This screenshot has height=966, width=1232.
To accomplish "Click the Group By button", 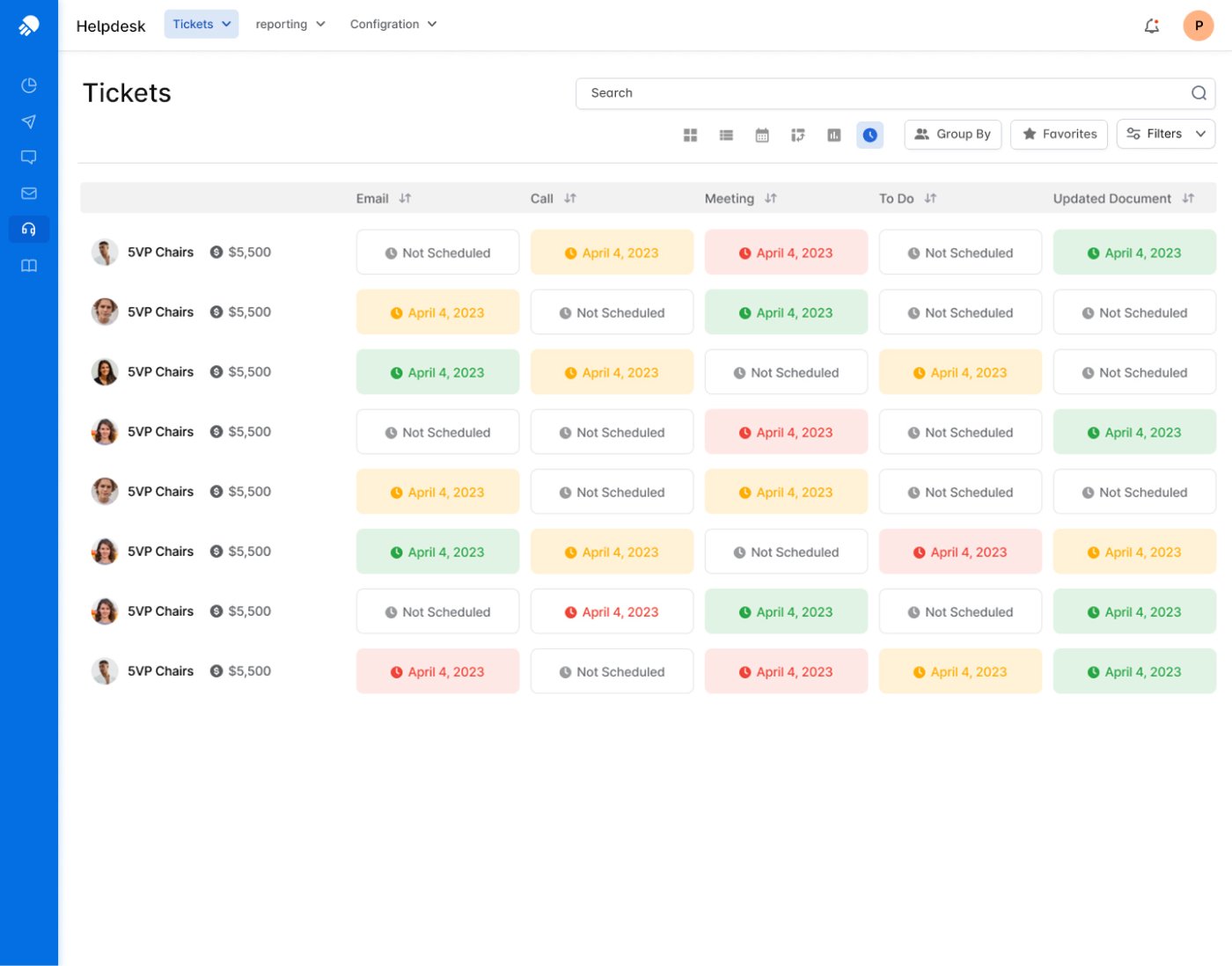I will pyautogui.click(x=952, y=134).
